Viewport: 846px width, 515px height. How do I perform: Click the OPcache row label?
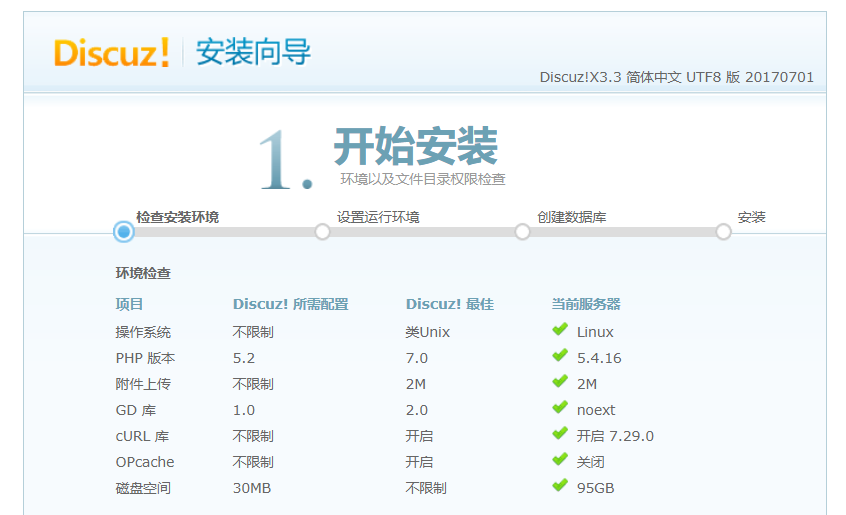[x=145, y=462]
